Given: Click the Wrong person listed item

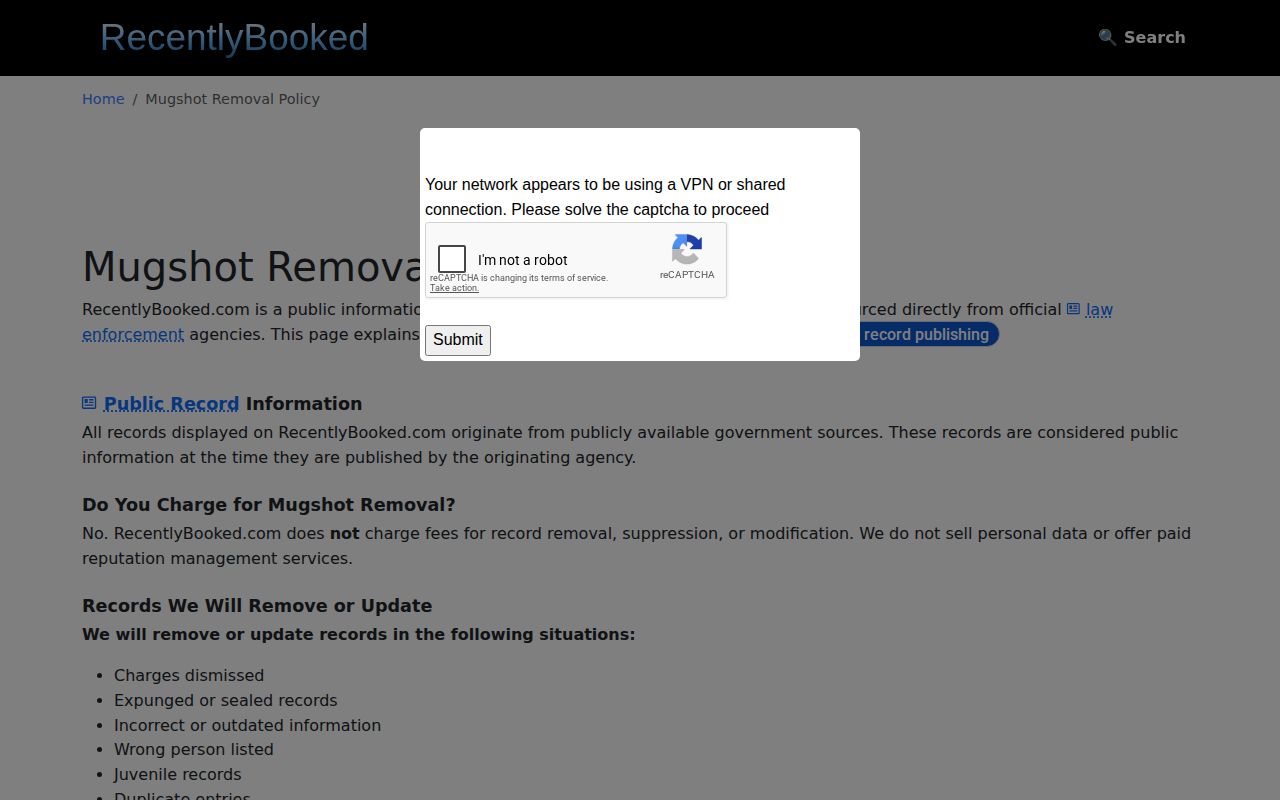Looking at the screenshot, I should pyautogui.click(x=194, y=750).
